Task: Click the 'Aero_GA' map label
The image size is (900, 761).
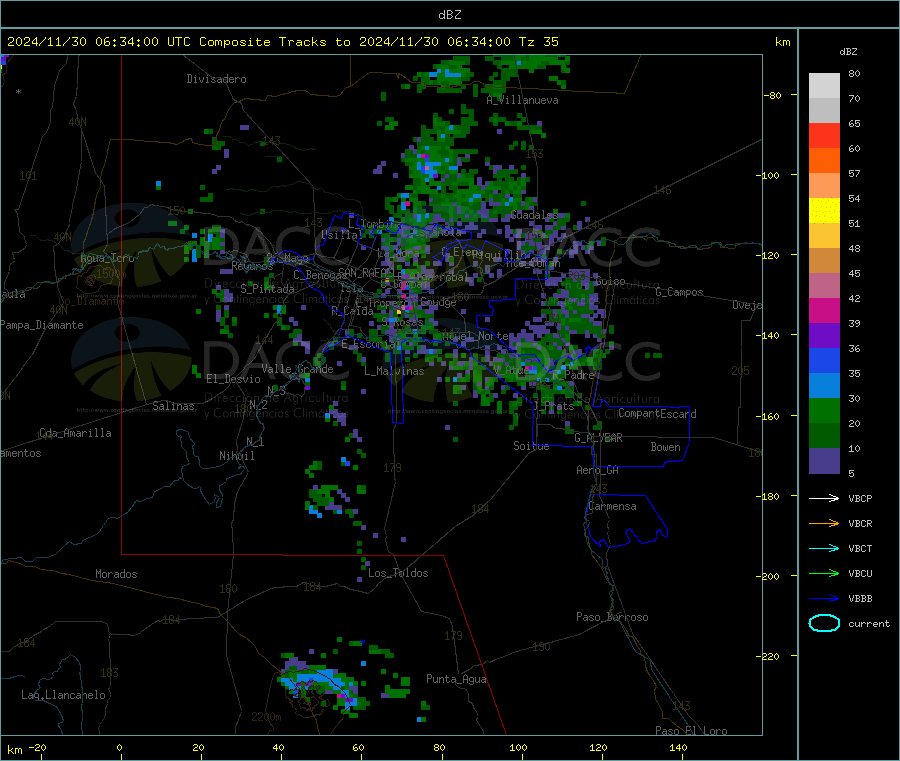Action: pos(597,470)
